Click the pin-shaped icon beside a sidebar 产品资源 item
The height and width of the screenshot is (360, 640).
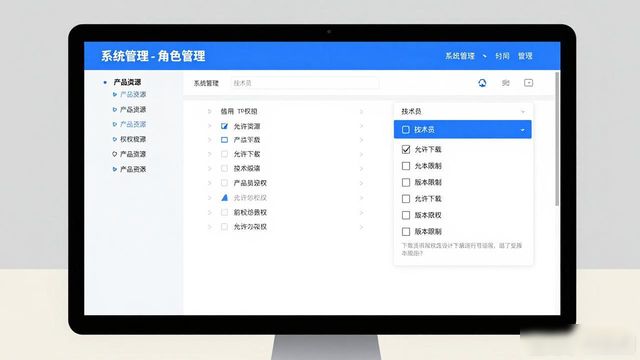point(114,154)
